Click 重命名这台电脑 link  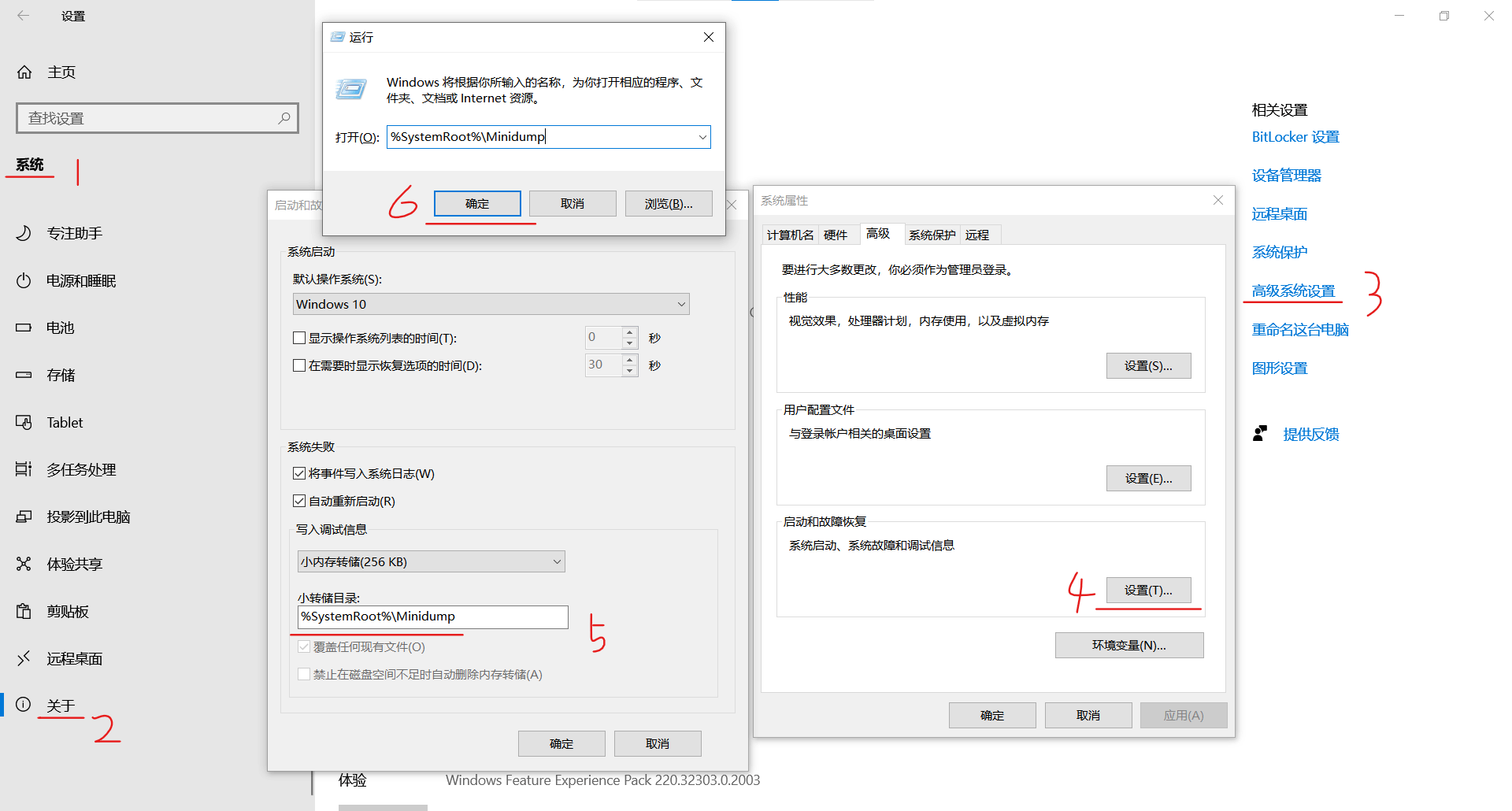click(x=1300, y=330)
